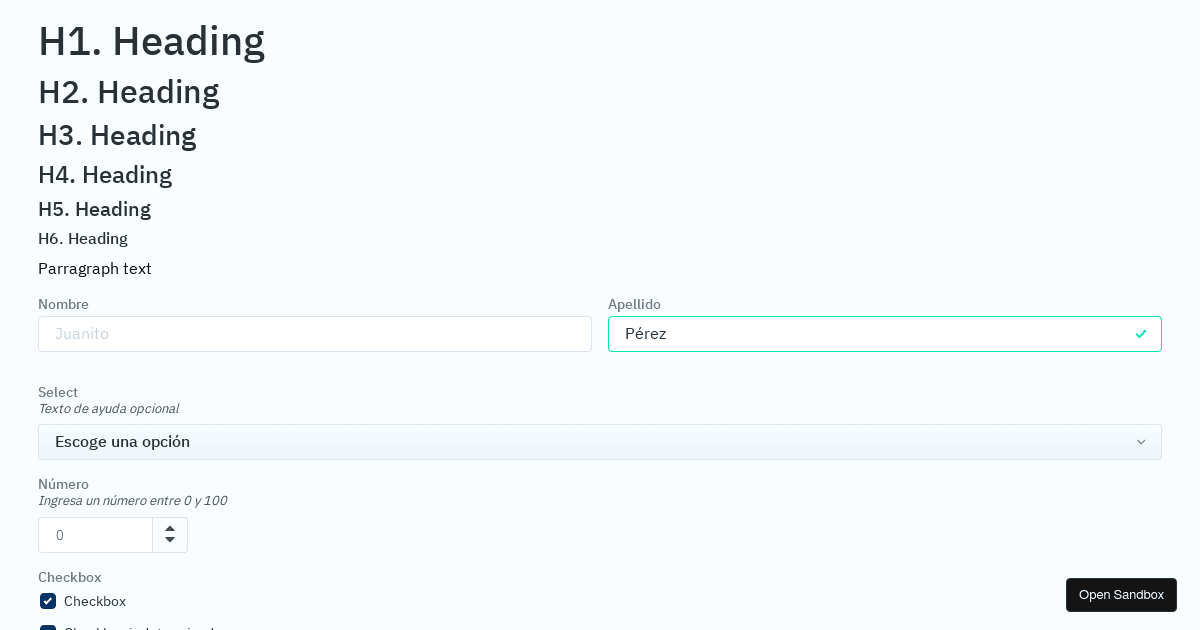Select the H1 Heading text
The height and width of the screenshot is (630, 1200).
pyautogui.click(x=151, y=41)
